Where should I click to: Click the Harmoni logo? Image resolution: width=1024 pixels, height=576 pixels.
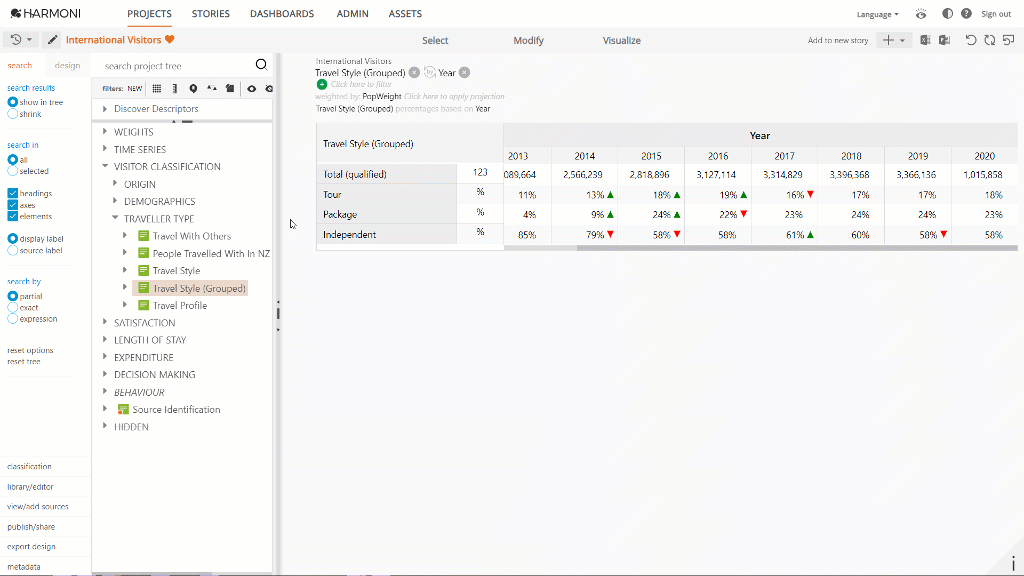coord(46,14)
